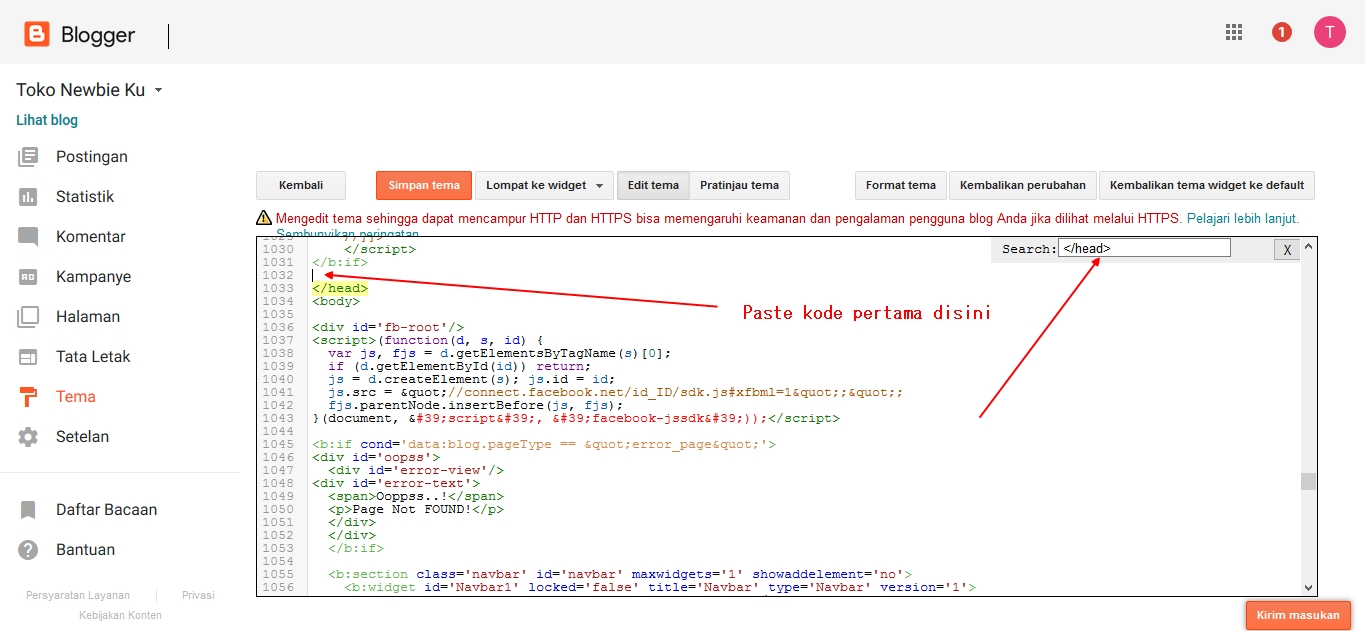The width and height of the screenshot is (1365, 631).
Task: Click the code editor scrollbar thumb
Action: [1308, 482]
